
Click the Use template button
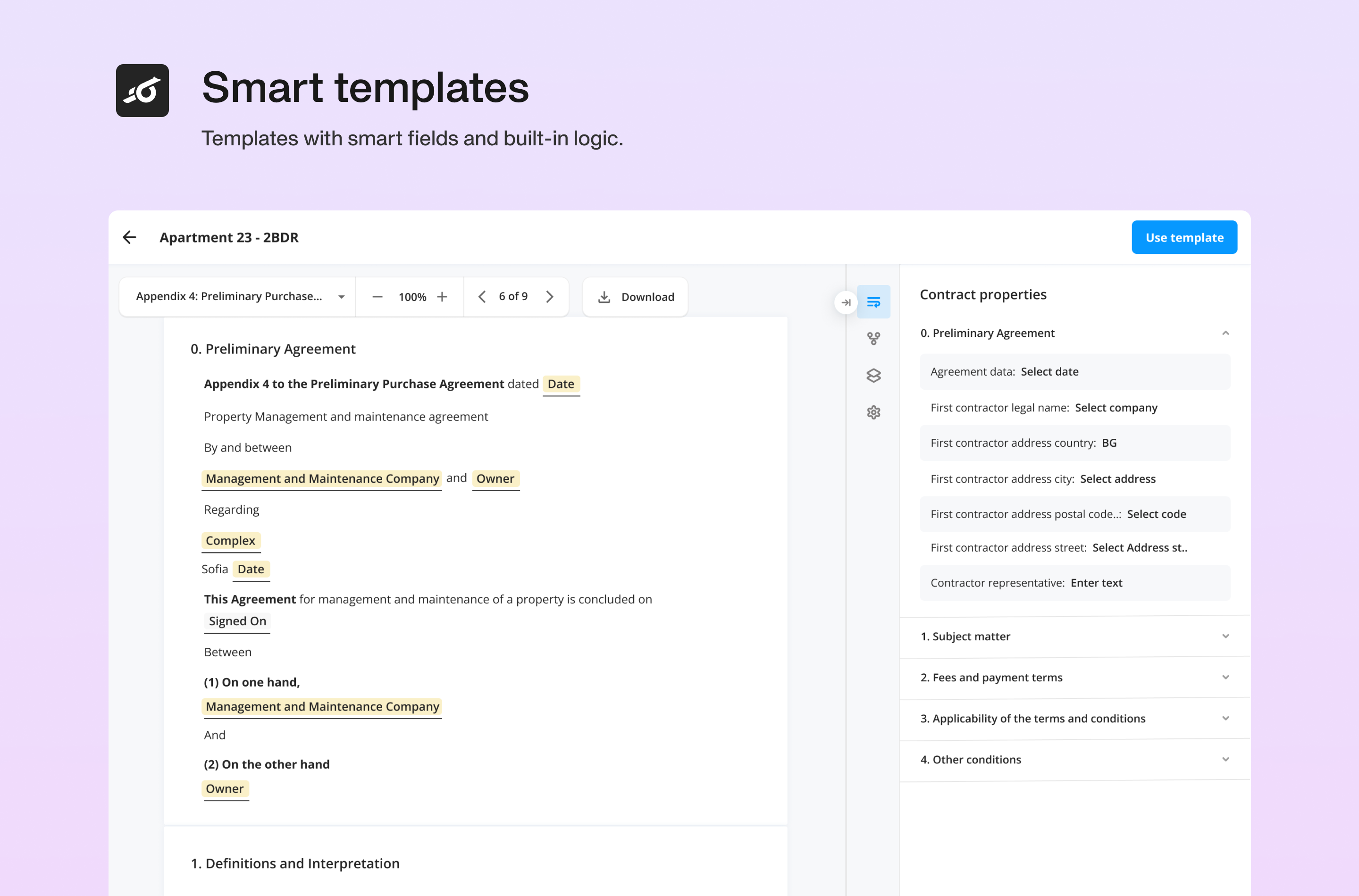click(1184, 237)
